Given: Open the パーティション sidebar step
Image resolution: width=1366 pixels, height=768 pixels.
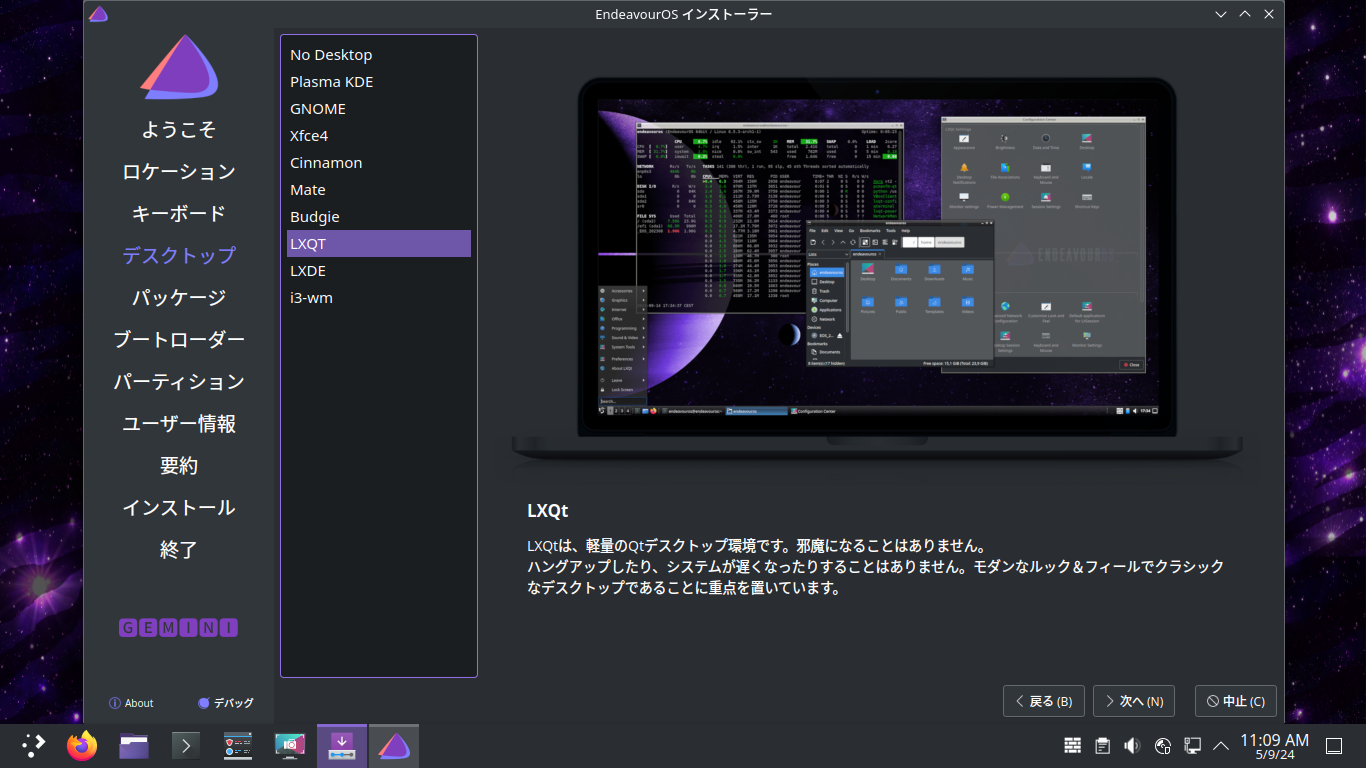Looking at the screenshot, I should [179, 382].
